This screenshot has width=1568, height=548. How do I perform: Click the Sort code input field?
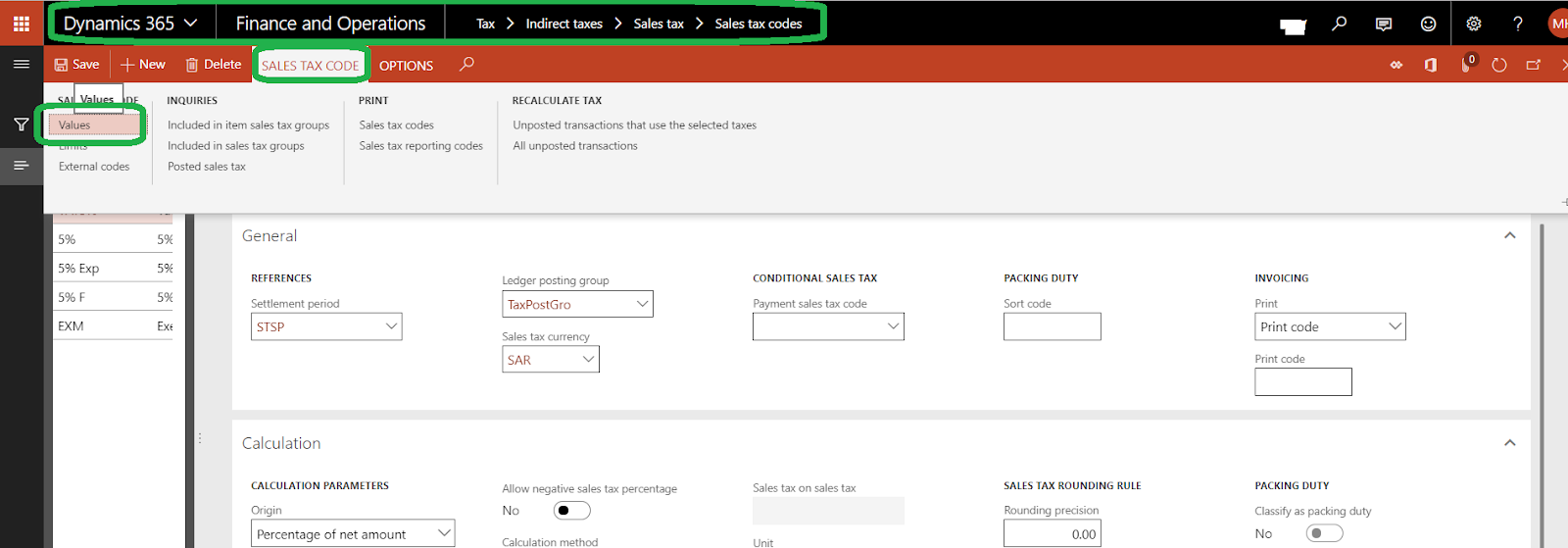pos(1052,326)
